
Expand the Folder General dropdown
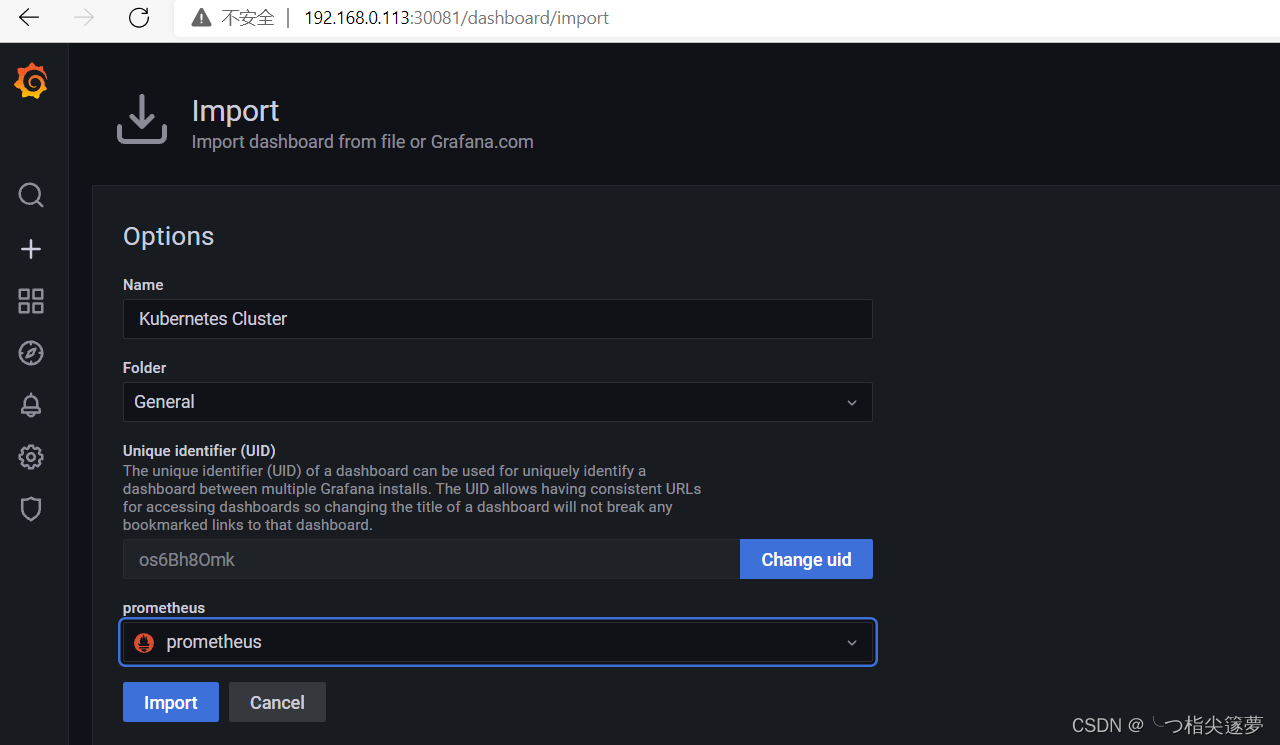[498, 402]
